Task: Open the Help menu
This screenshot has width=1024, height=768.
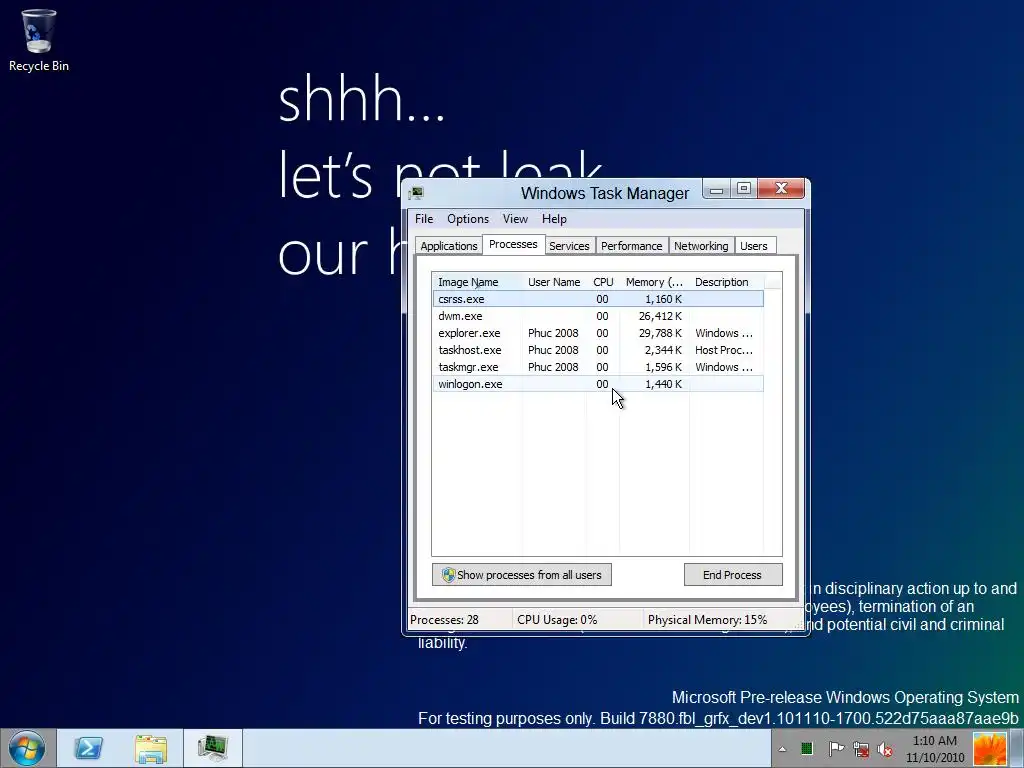Action: click(x=554, y=219)
